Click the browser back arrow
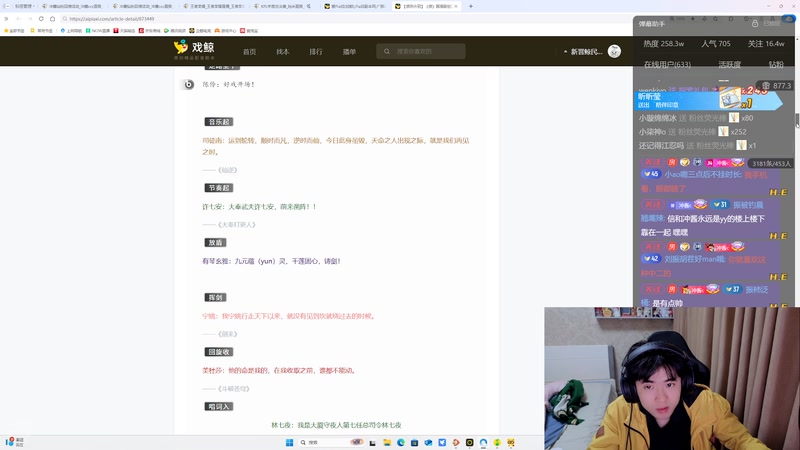This screenshot has height=450, width=800. coord(18,19)
